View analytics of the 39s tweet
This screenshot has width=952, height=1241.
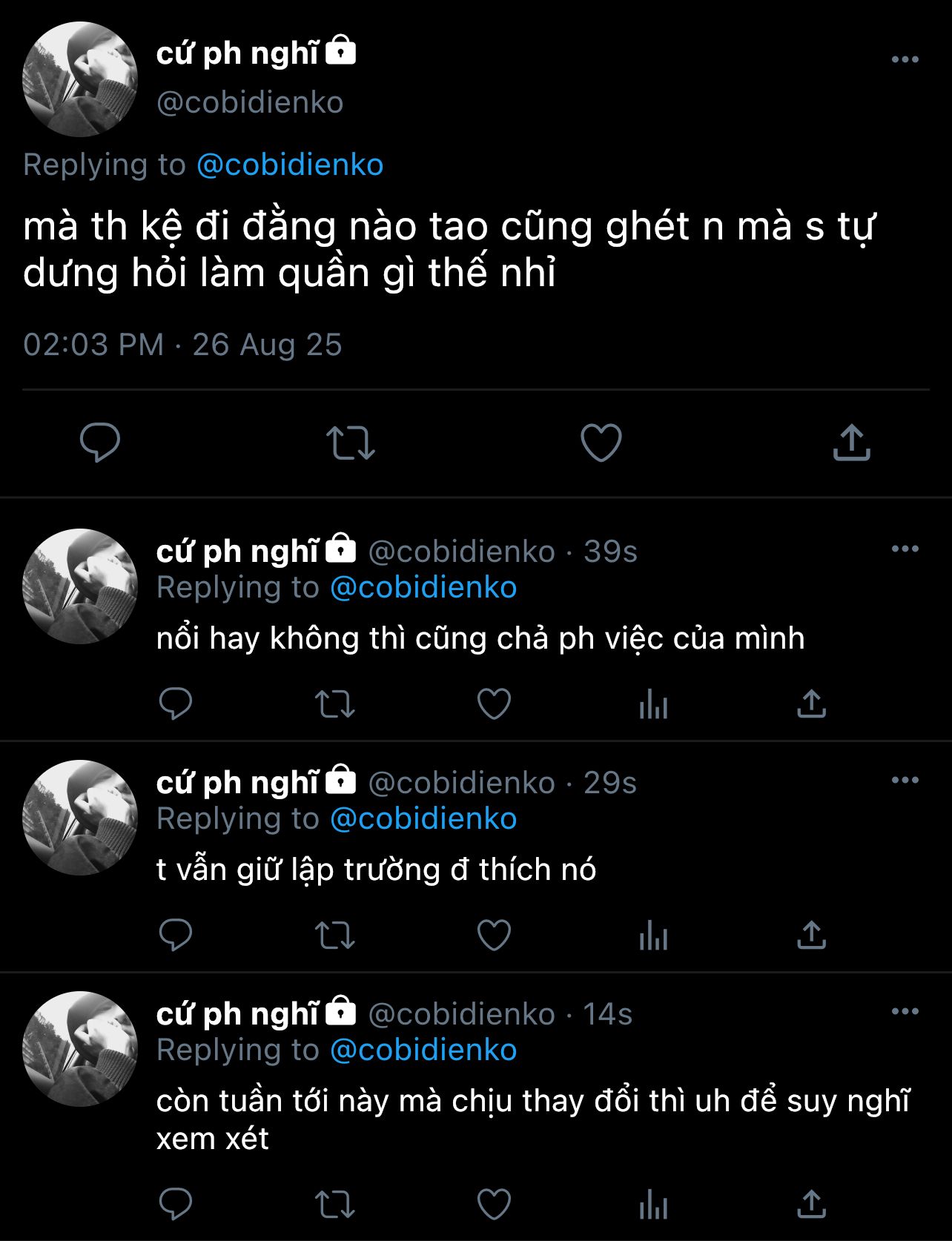click(653, 704)
